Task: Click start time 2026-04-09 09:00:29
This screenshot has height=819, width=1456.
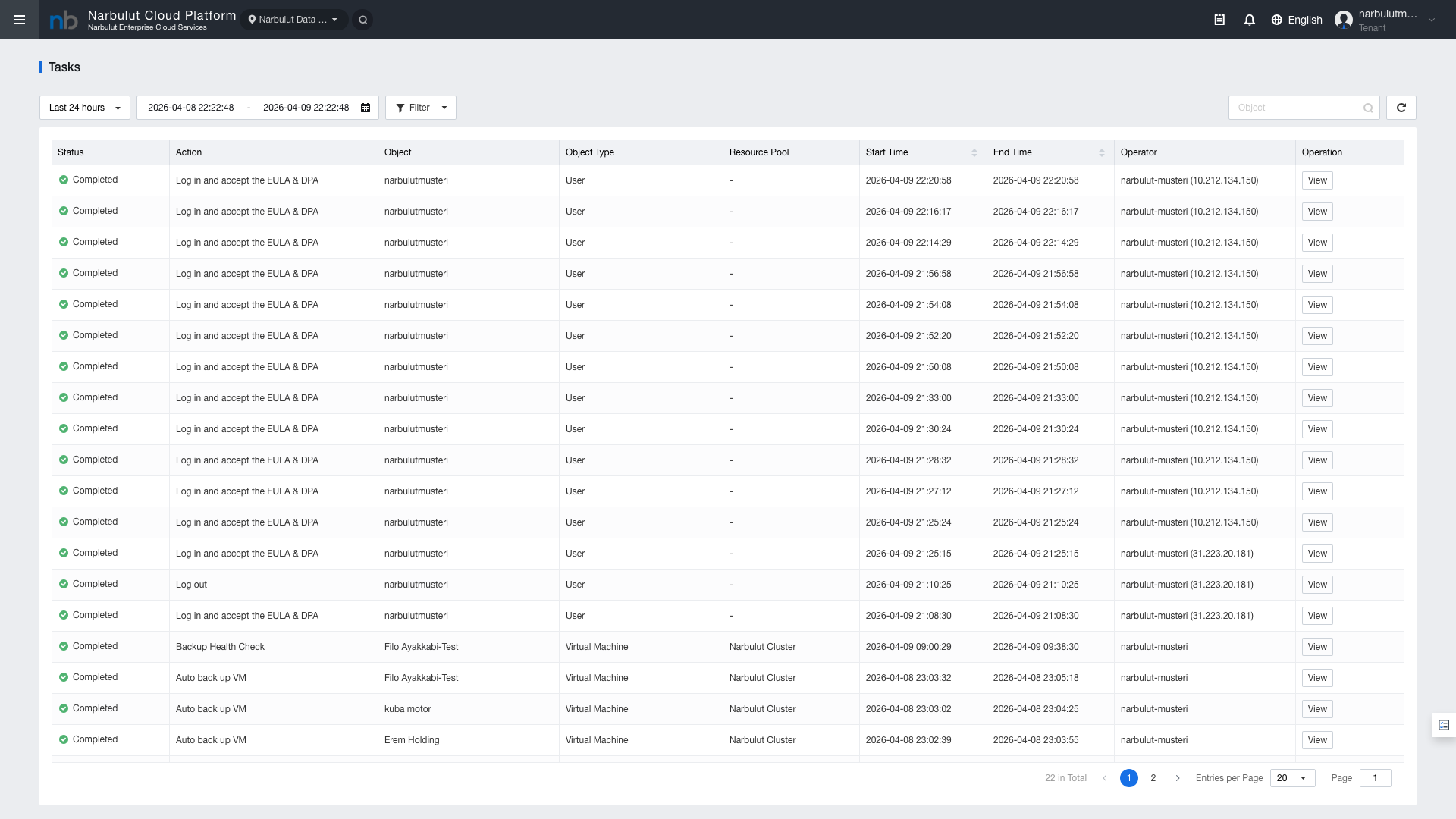Action: click(x=908, y=647)
